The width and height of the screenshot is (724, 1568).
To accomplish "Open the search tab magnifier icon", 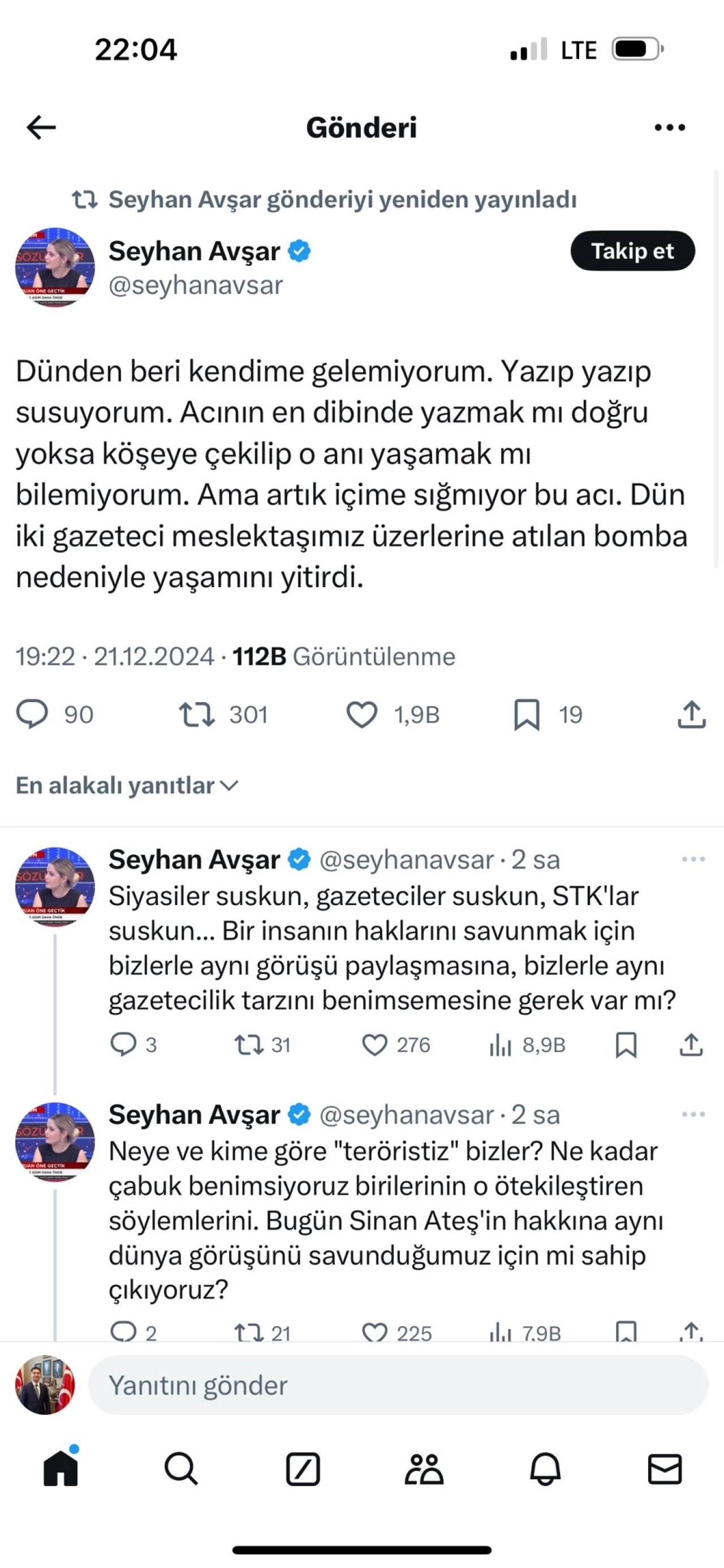I will (181, 1469).
